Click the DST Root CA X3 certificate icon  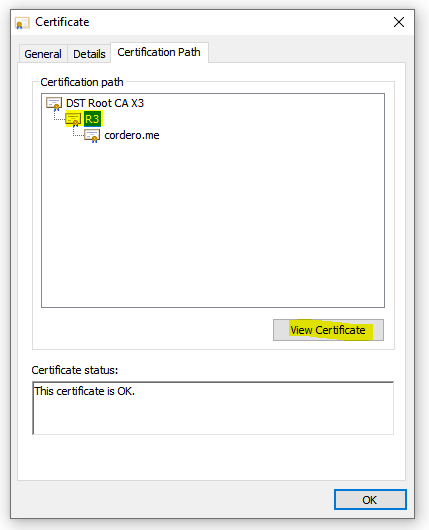[54, 103]
